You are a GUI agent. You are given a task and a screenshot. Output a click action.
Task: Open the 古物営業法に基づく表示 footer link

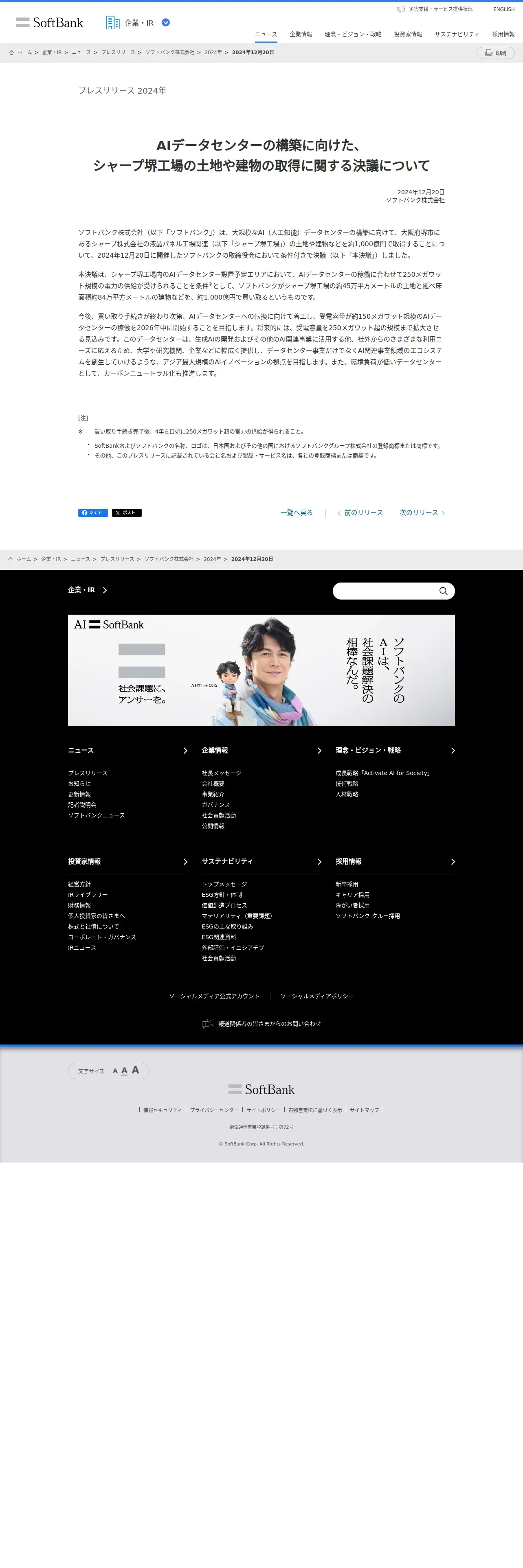[x=315, y=1110]
